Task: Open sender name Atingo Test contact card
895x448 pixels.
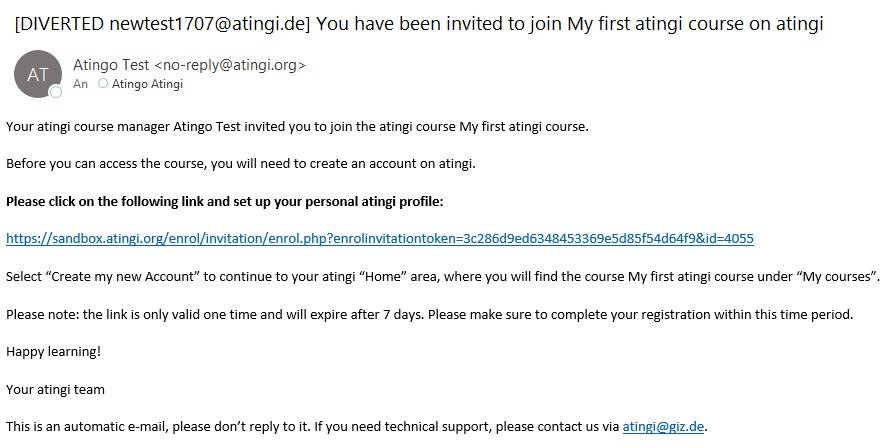Action: [x=111, y=65]
